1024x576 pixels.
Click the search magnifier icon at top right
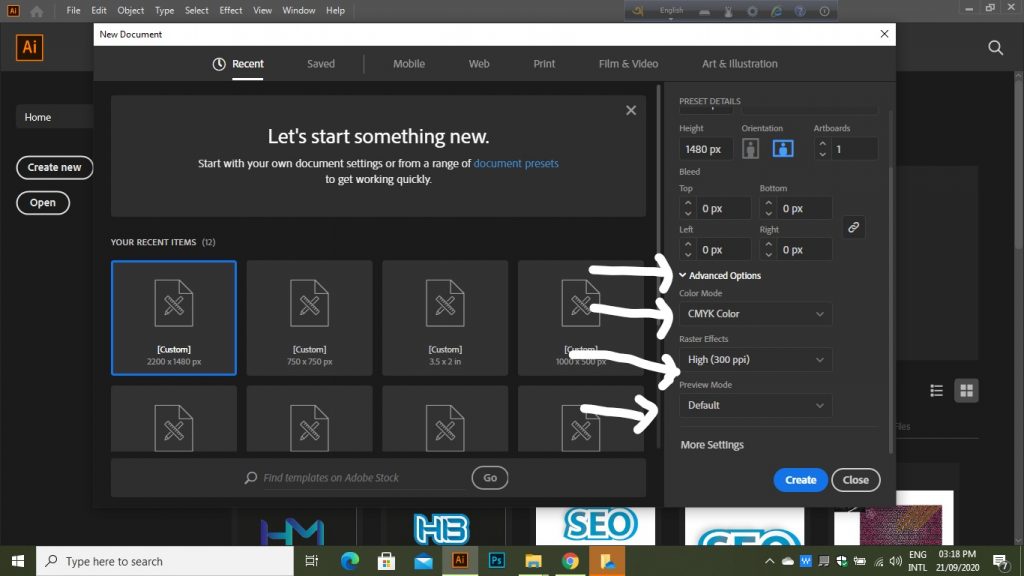click(995, 48)
